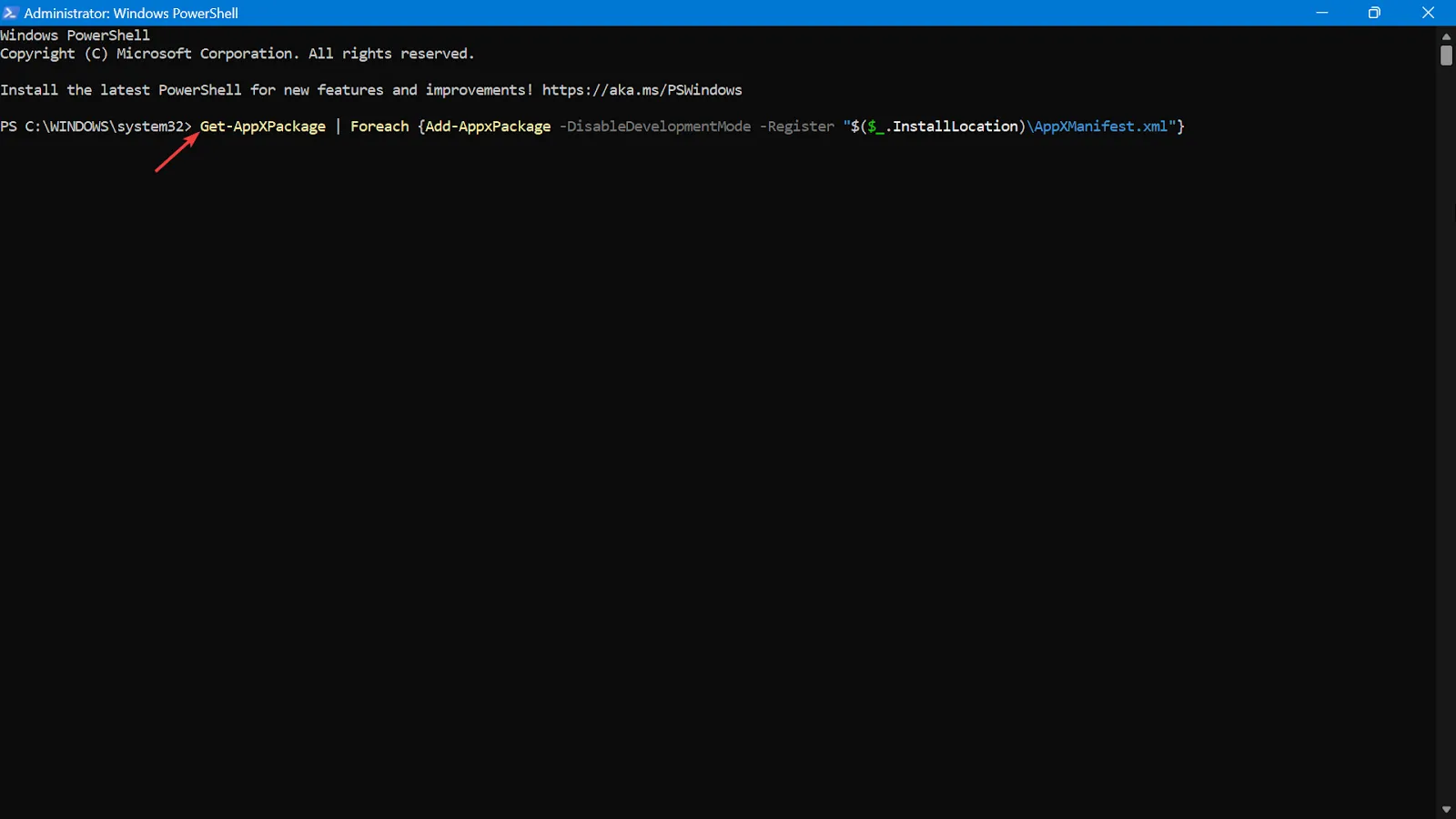Screen dimensions: 1456x819
Task: Click the -Register parameter text
Action: click(x=796, y=126)
